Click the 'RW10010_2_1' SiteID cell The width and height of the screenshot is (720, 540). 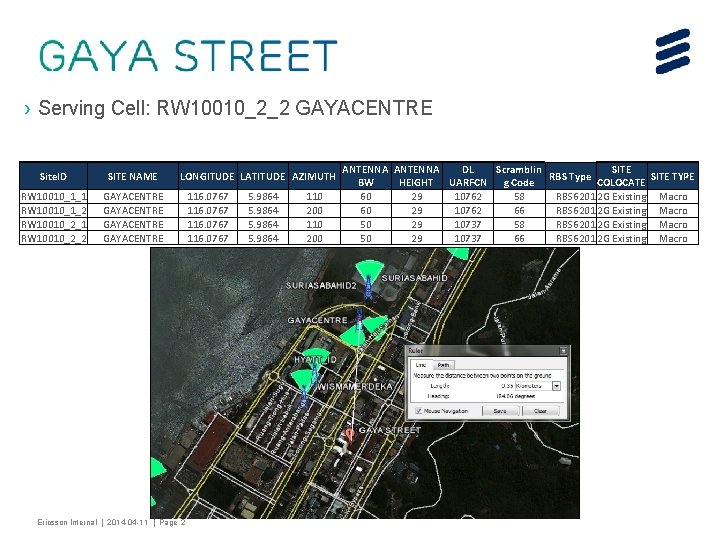click(53, 225)
